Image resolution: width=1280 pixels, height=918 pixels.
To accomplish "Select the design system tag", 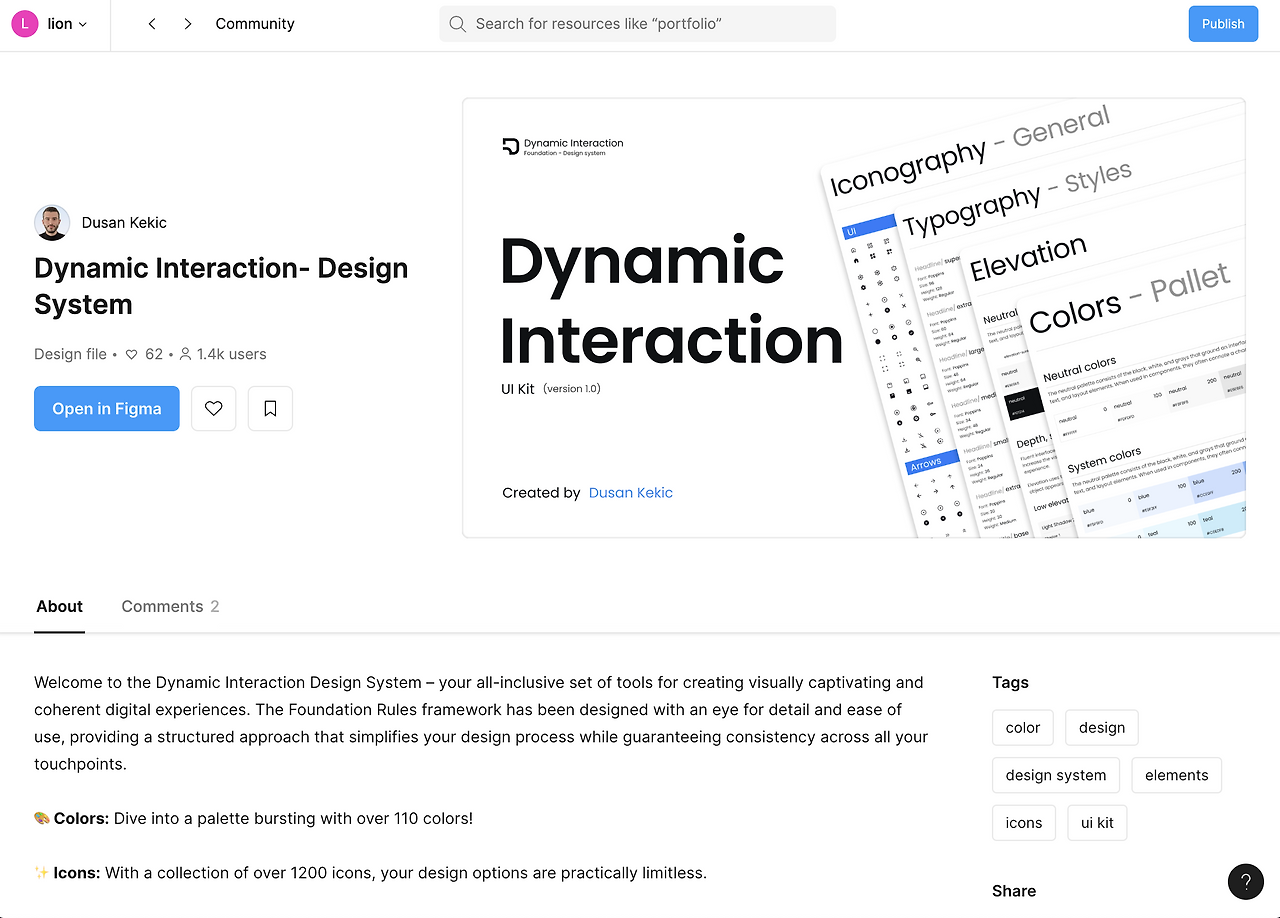I will tap(1056, 775).
